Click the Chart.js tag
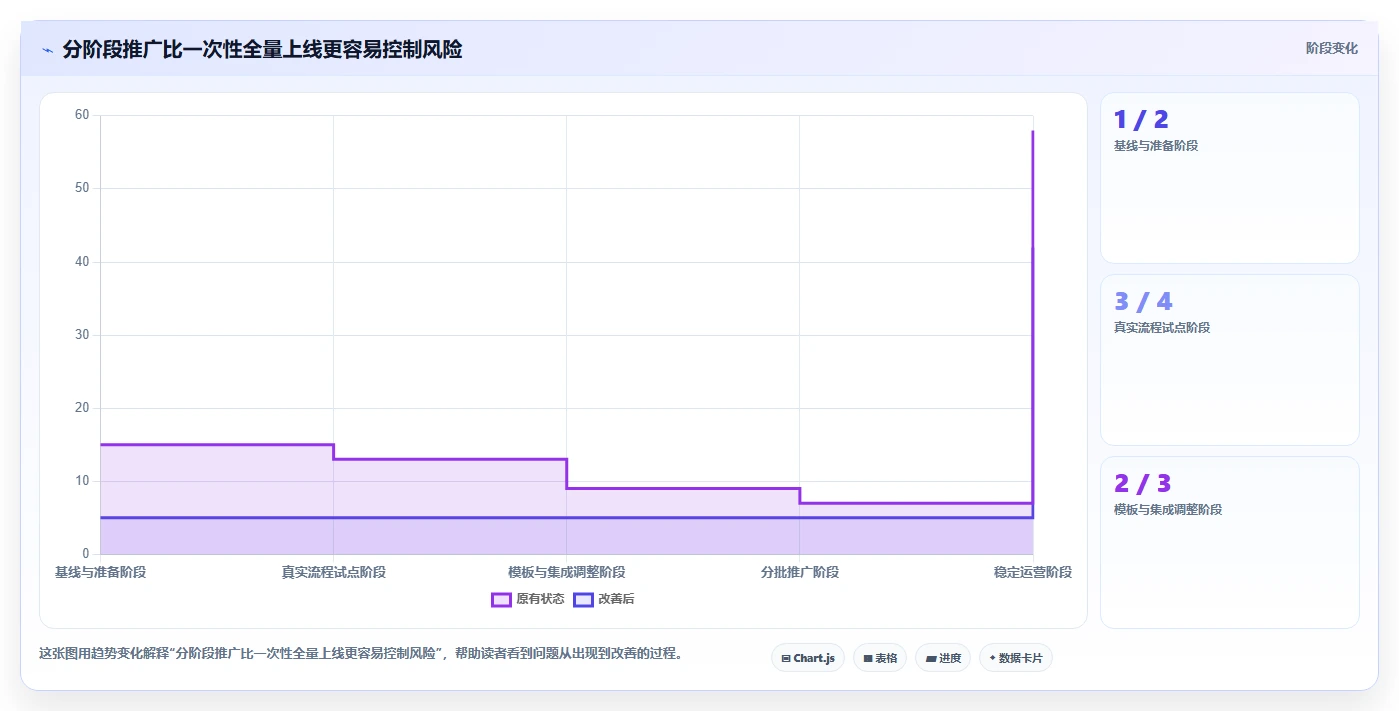 click(x=808, y=658)
